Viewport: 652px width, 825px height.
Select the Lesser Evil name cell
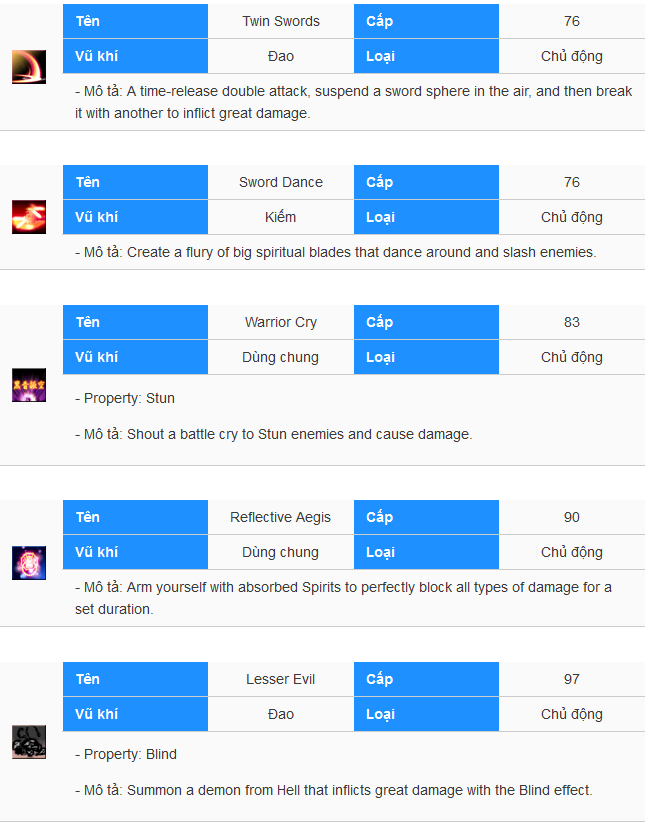tap(281, 679)
